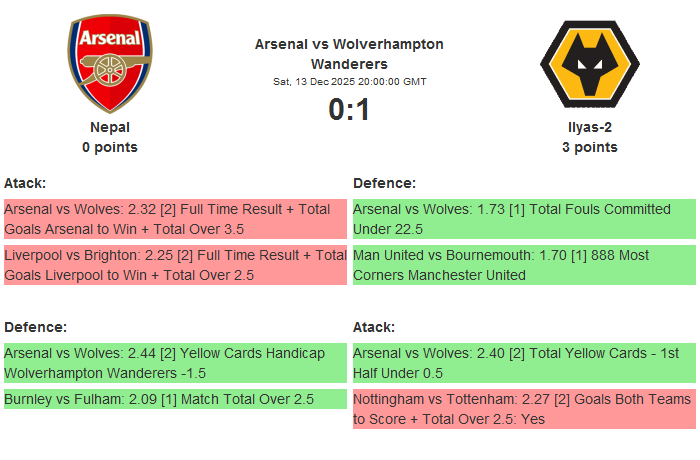Select the Total Yellow Cards 1st Half bet
This screenshot has width=700, height=460.
[x=523, y=363]
